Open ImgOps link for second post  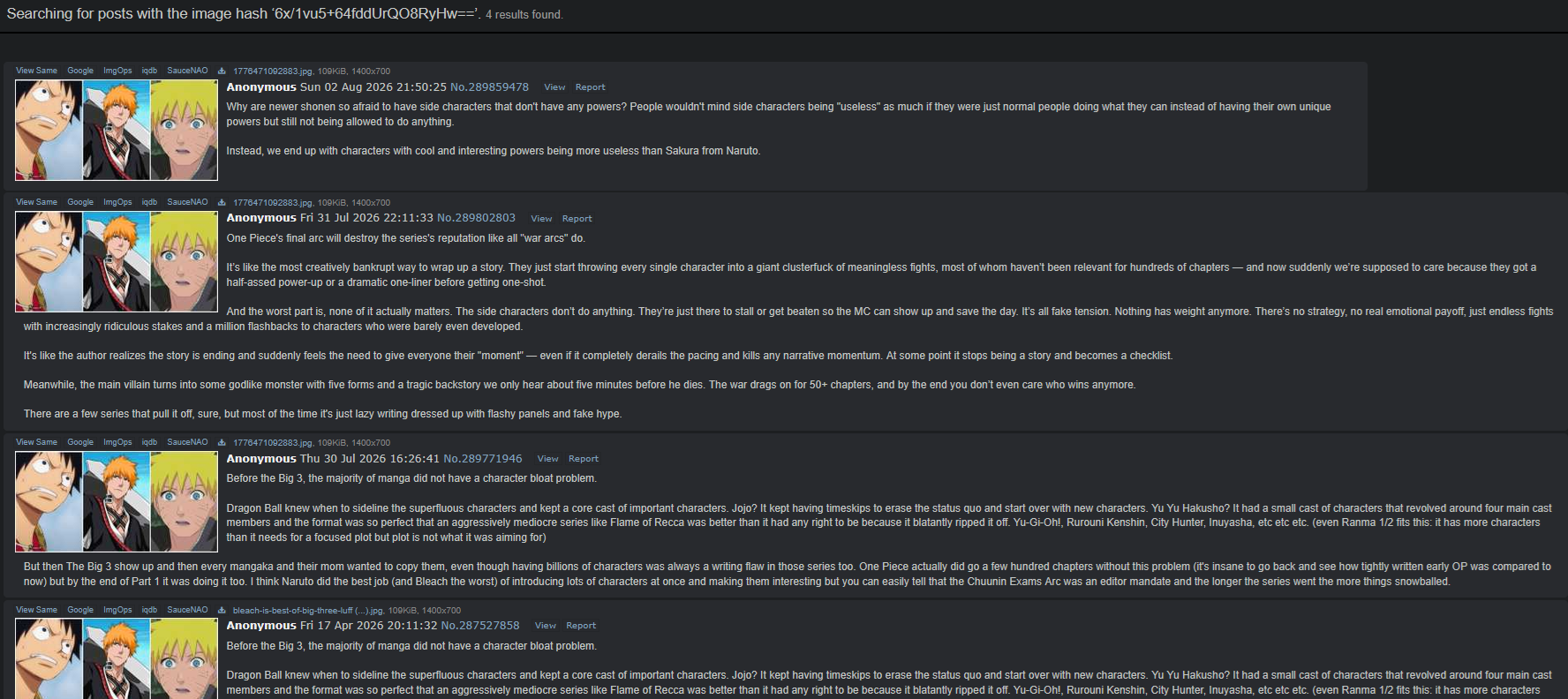117,202
